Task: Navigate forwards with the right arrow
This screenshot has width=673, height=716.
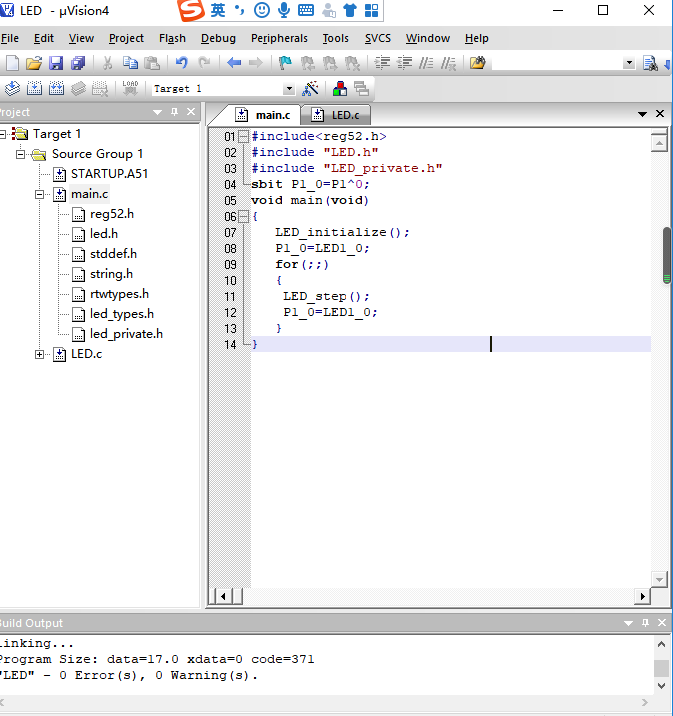Action: click(256, 63)
